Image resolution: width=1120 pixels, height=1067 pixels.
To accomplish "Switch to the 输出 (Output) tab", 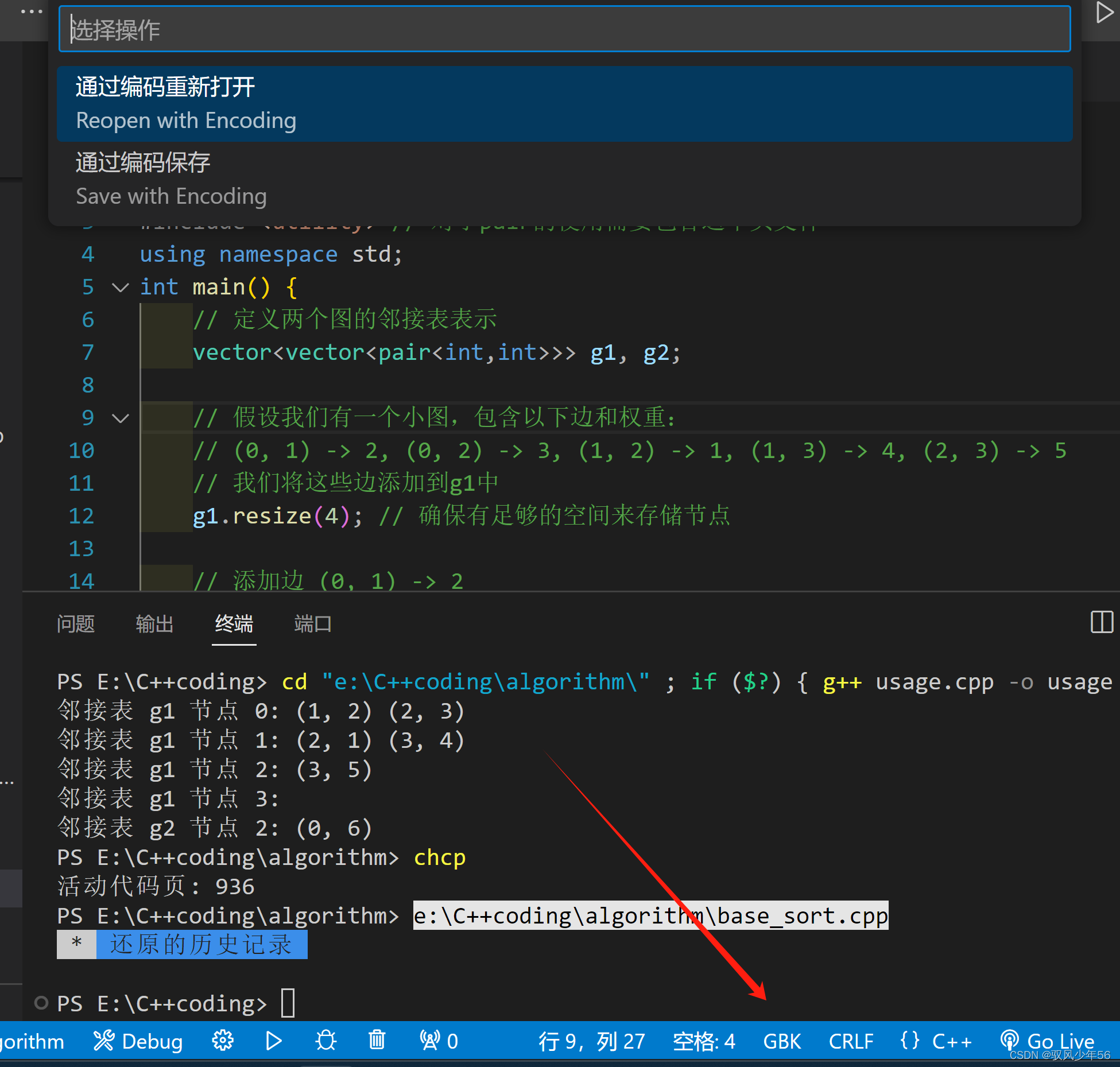I will pos(154,624).
